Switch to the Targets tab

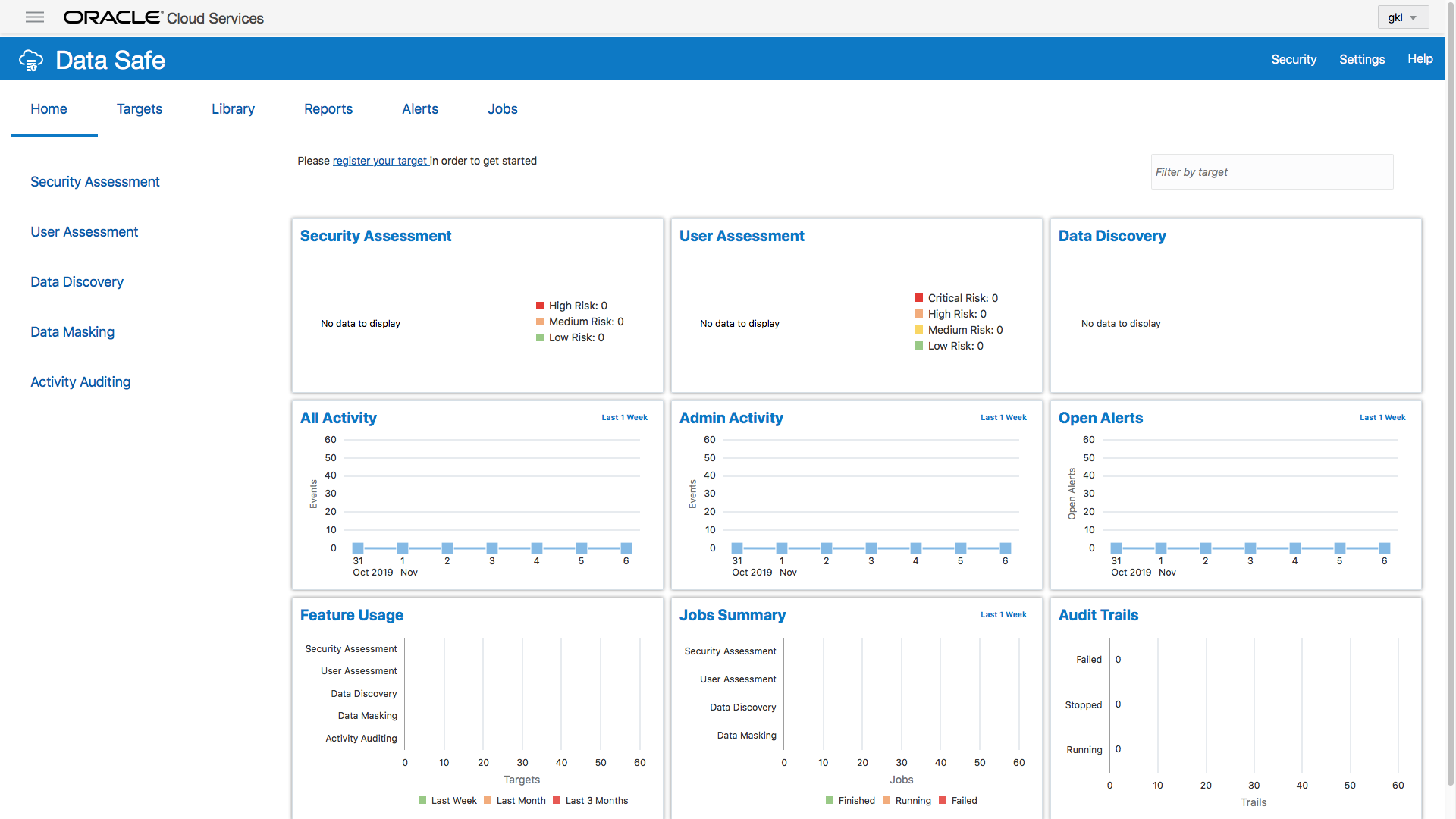140,109
